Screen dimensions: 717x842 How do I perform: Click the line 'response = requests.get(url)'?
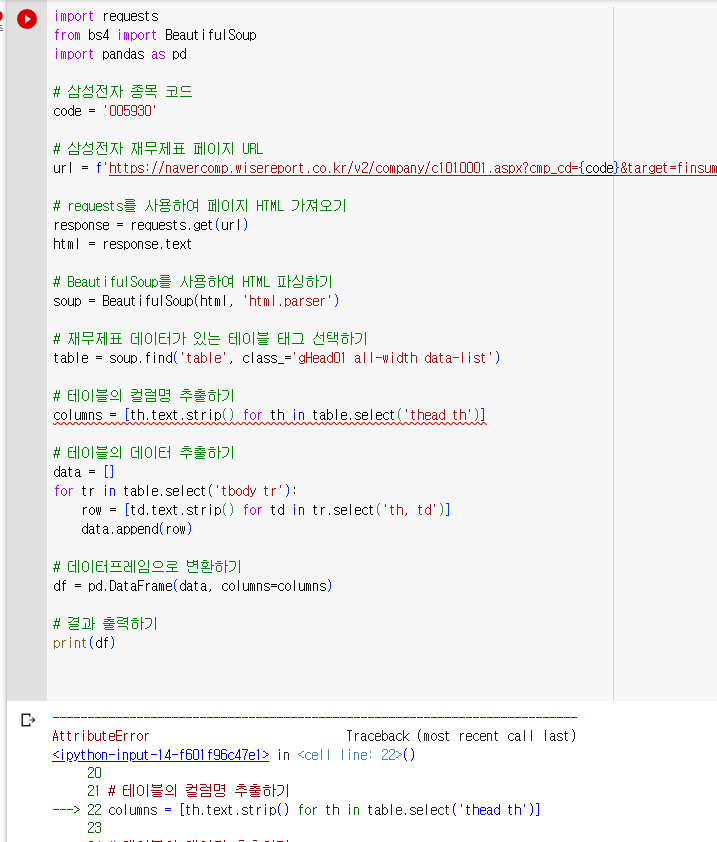click(150, 225)
